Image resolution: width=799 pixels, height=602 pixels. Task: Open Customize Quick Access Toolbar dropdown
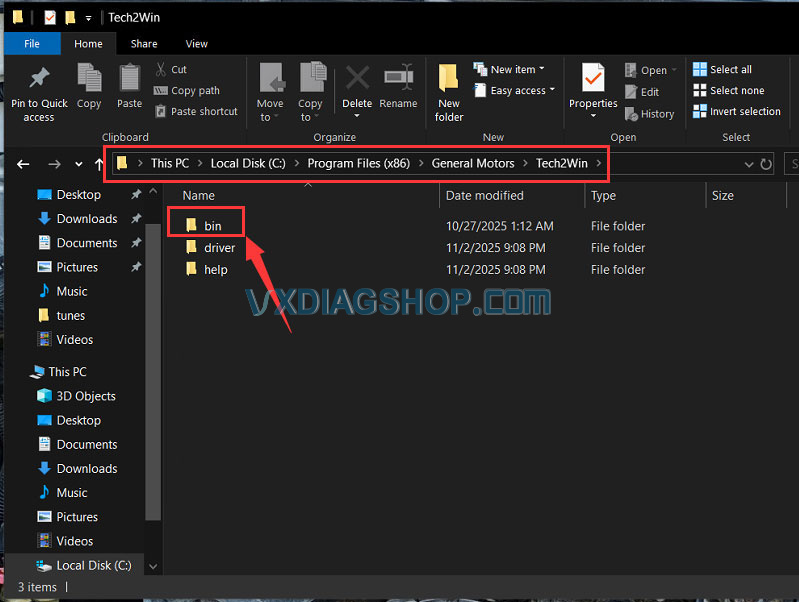(88, 18)
